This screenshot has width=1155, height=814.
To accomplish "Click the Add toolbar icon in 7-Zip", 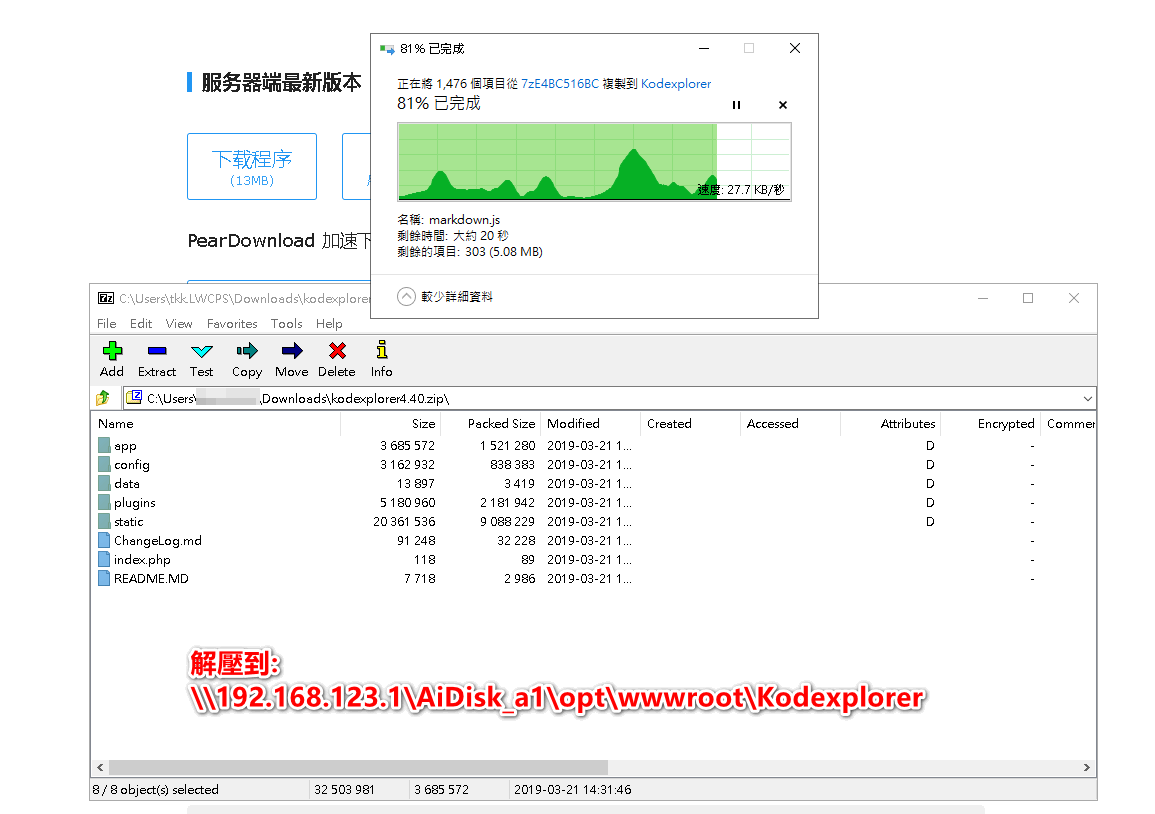I will click(x=112, y=350).
